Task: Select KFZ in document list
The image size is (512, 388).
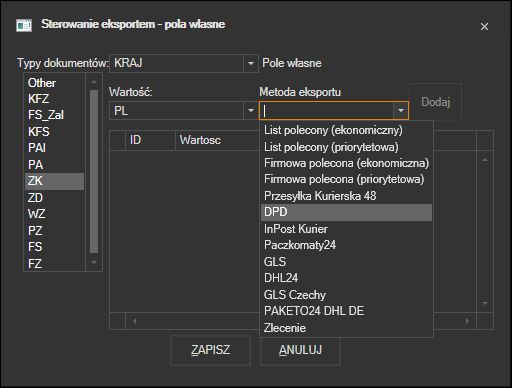Action: [54, 99]
